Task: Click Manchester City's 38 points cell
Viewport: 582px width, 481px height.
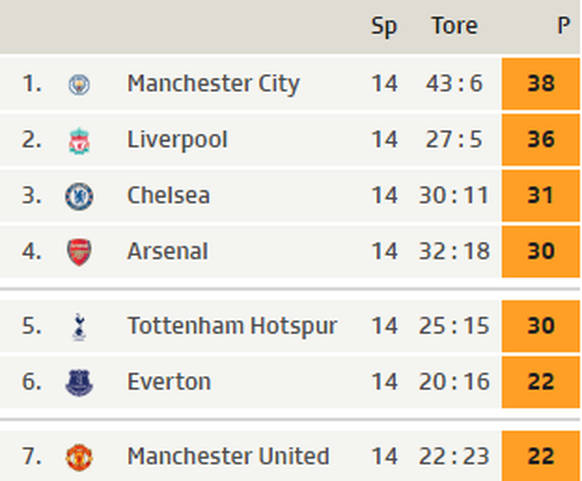Action: 540,84
